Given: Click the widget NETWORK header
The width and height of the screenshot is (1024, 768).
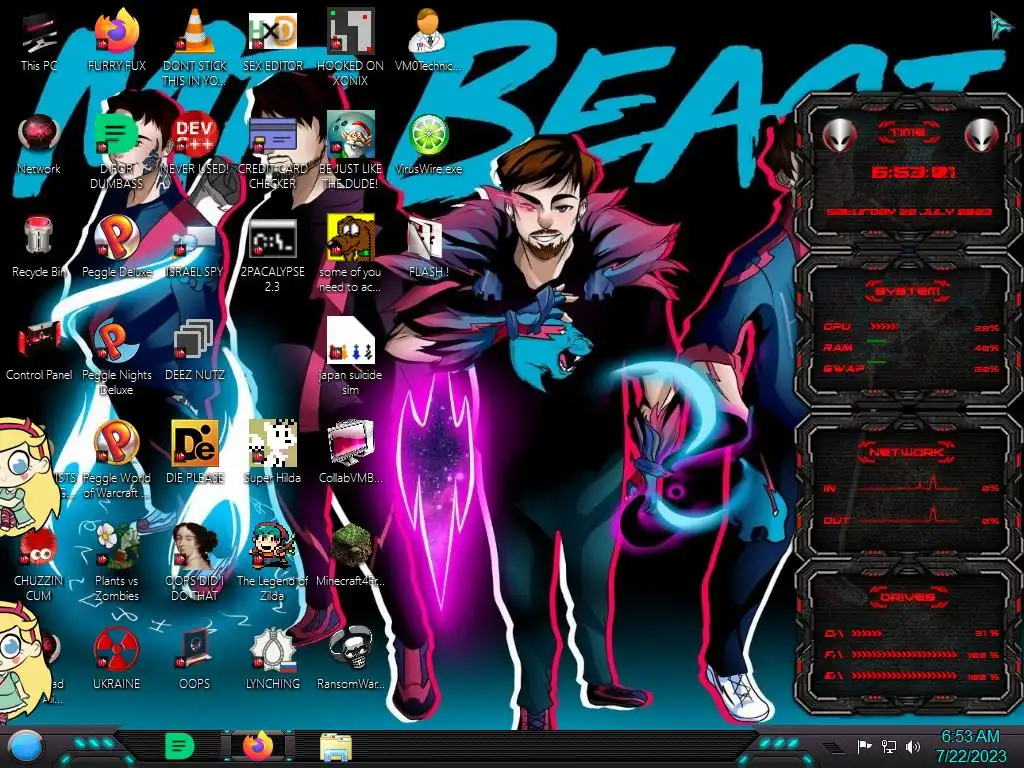Looking at the screenshot, I should tap(908, 451).
